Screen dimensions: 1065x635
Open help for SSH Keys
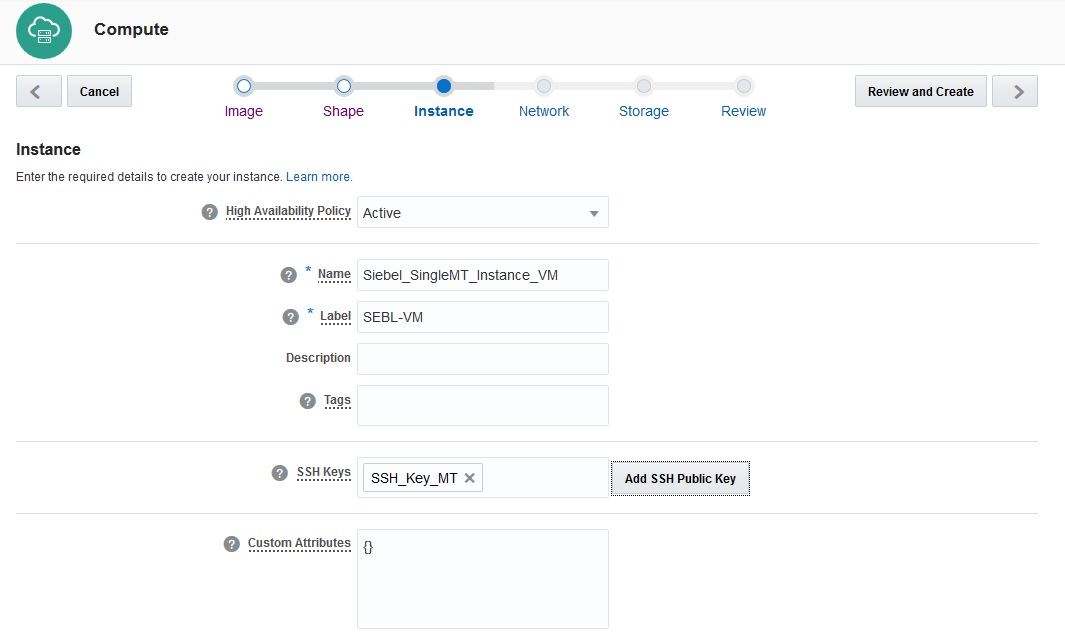coord(278,473)
